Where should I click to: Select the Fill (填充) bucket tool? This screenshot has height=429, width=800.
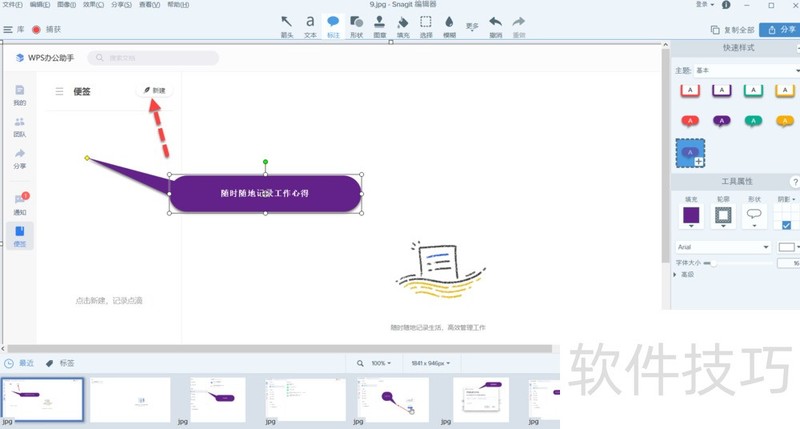pos(403,24)
